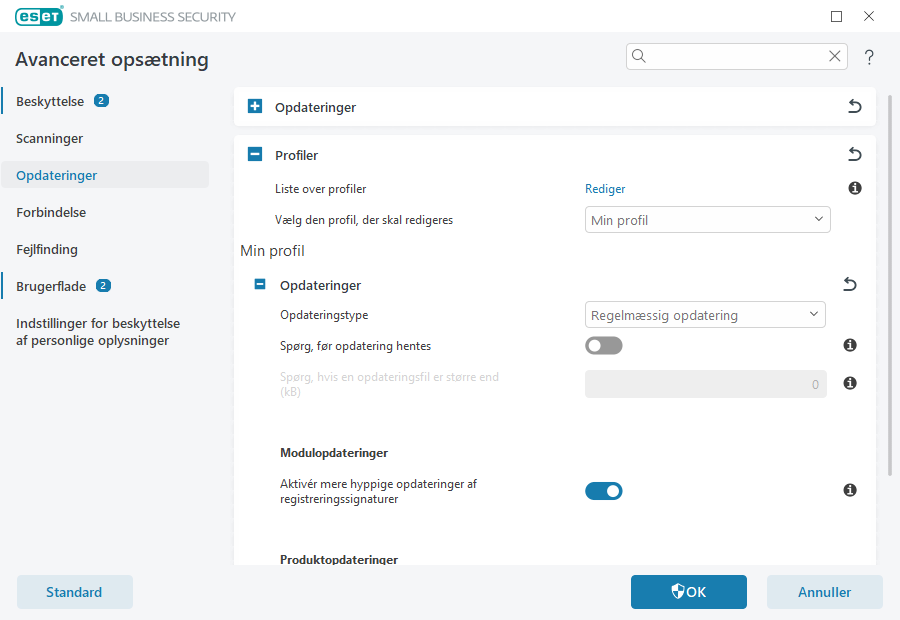The height and width of the screenshot is (620, 900).
Task: Click the revert arrow beside Min profil's Opdateringer
Action: tap(849, 284)
